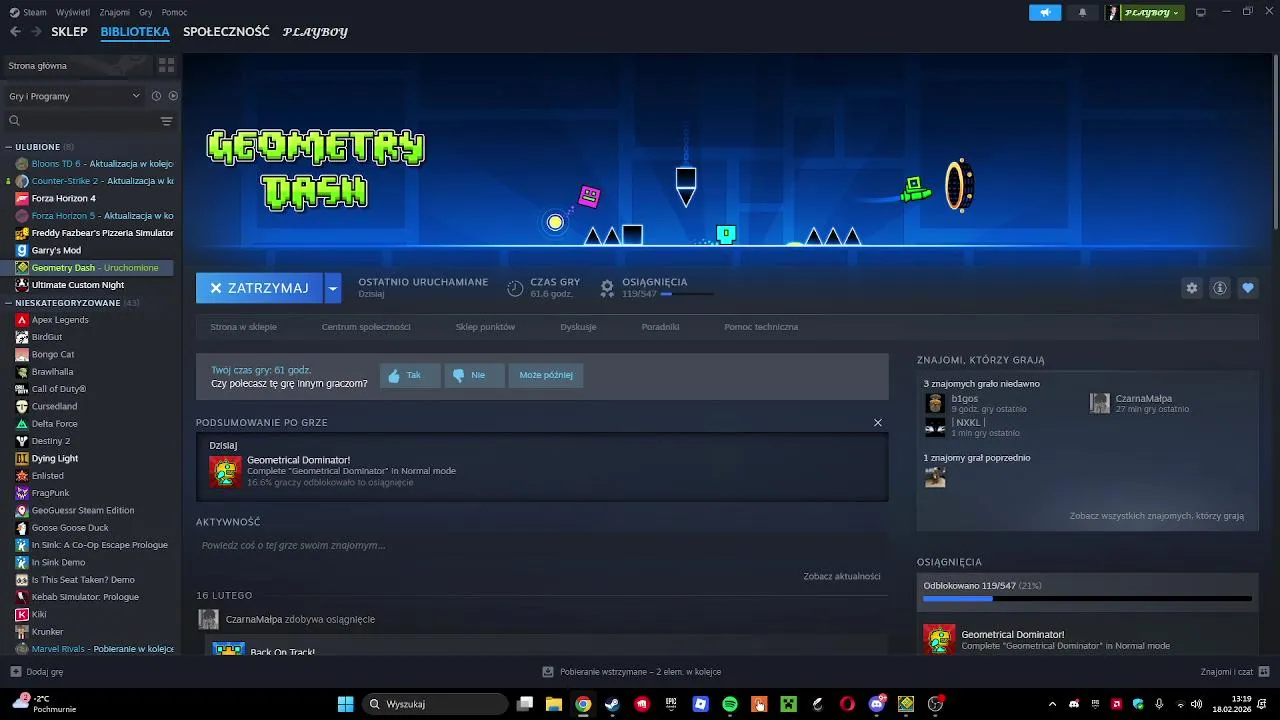Open Znajomi i czat panel
The width and height of the screenshot is (1280, 720).
pyautogui.click(x=1235, y=672)
